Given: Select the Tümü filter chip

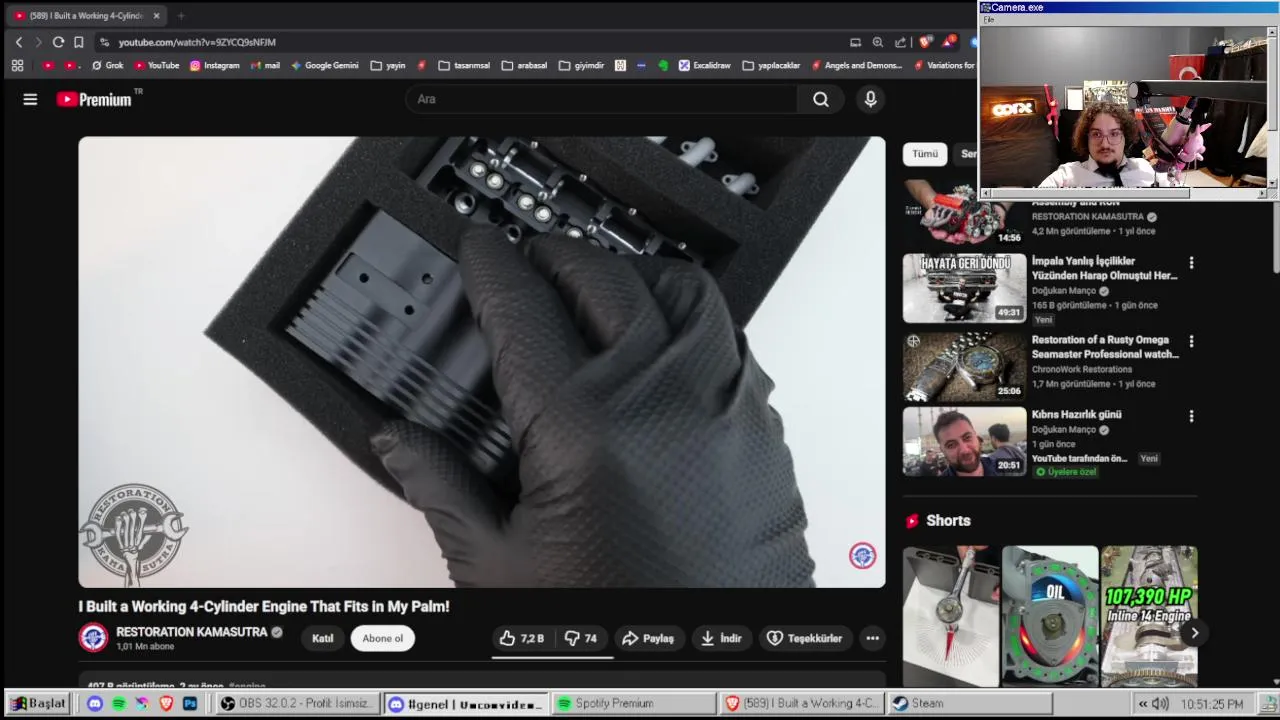Looking at the screenshot, I should [x=925, y=154].
